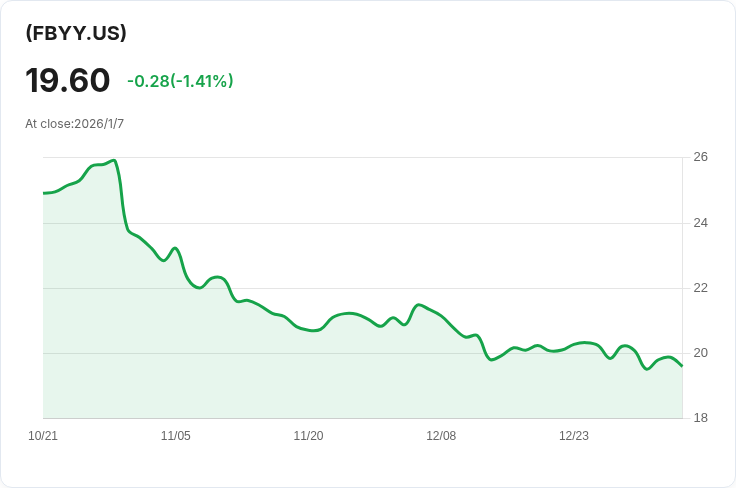The height and width of the screenshot is (488, 736).
Task: Click the last point of the chart line
Action: pos(682,366)
